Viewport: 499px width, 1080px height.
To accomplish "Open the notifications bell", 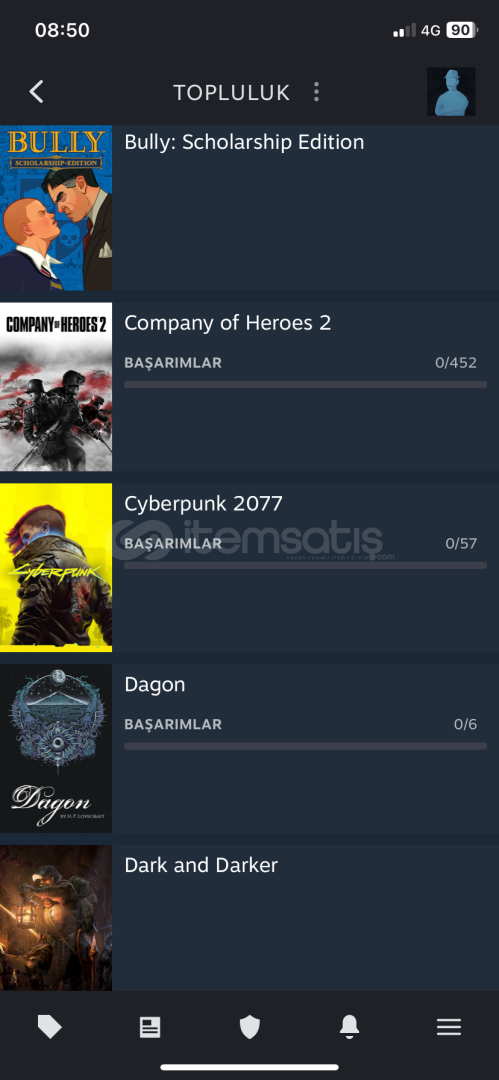I will click(x=349, y=1028).
